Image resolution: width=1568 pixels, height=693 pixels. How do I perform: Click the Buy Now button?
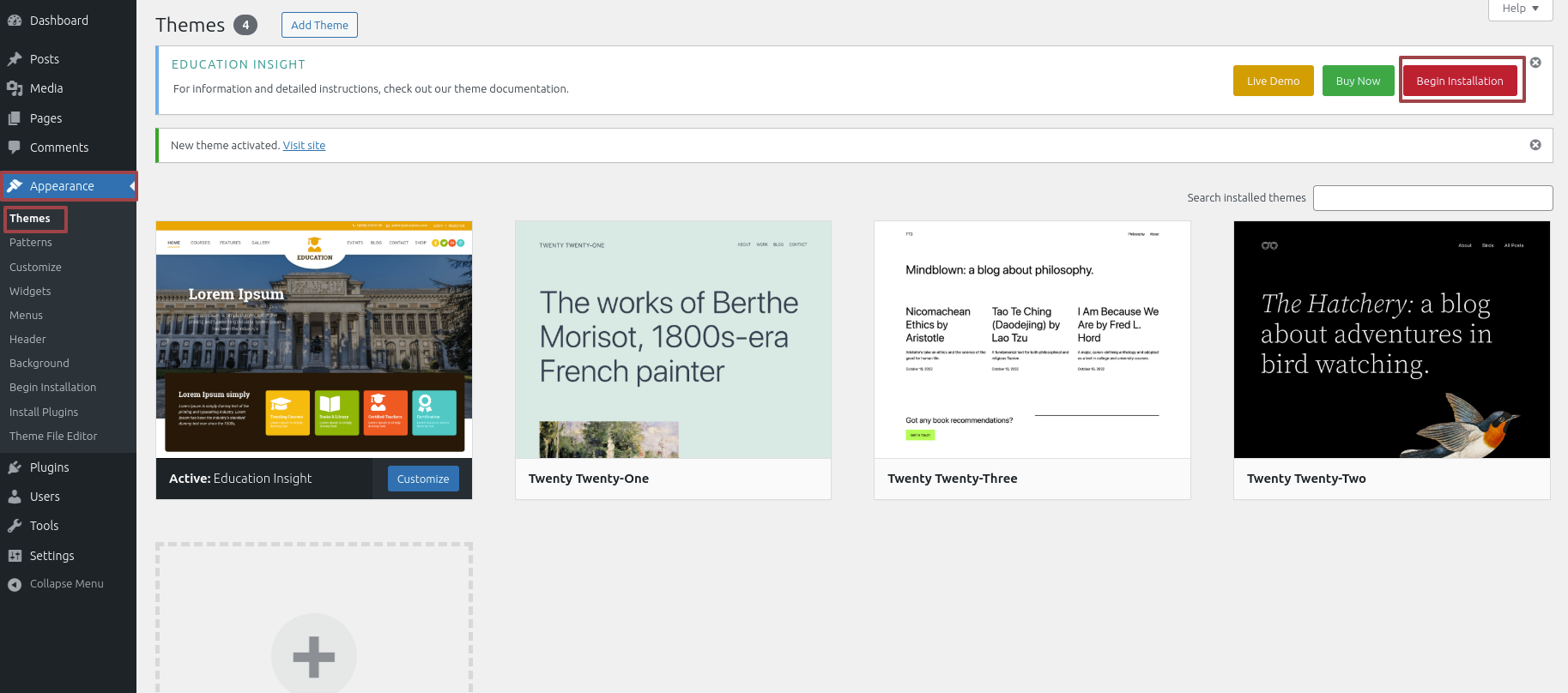tap(1358, 81)
